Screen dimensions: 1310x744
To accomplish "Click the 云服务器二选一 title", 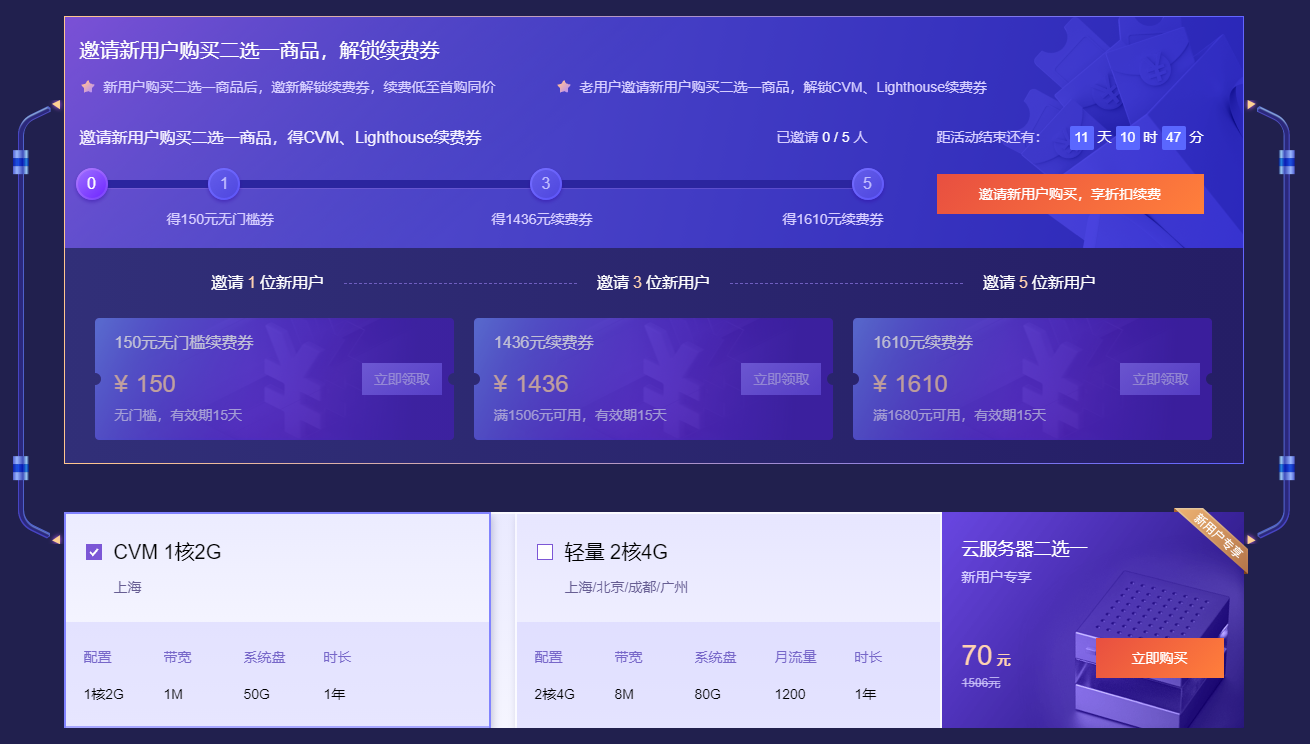I will click(x=1025, y=549).
